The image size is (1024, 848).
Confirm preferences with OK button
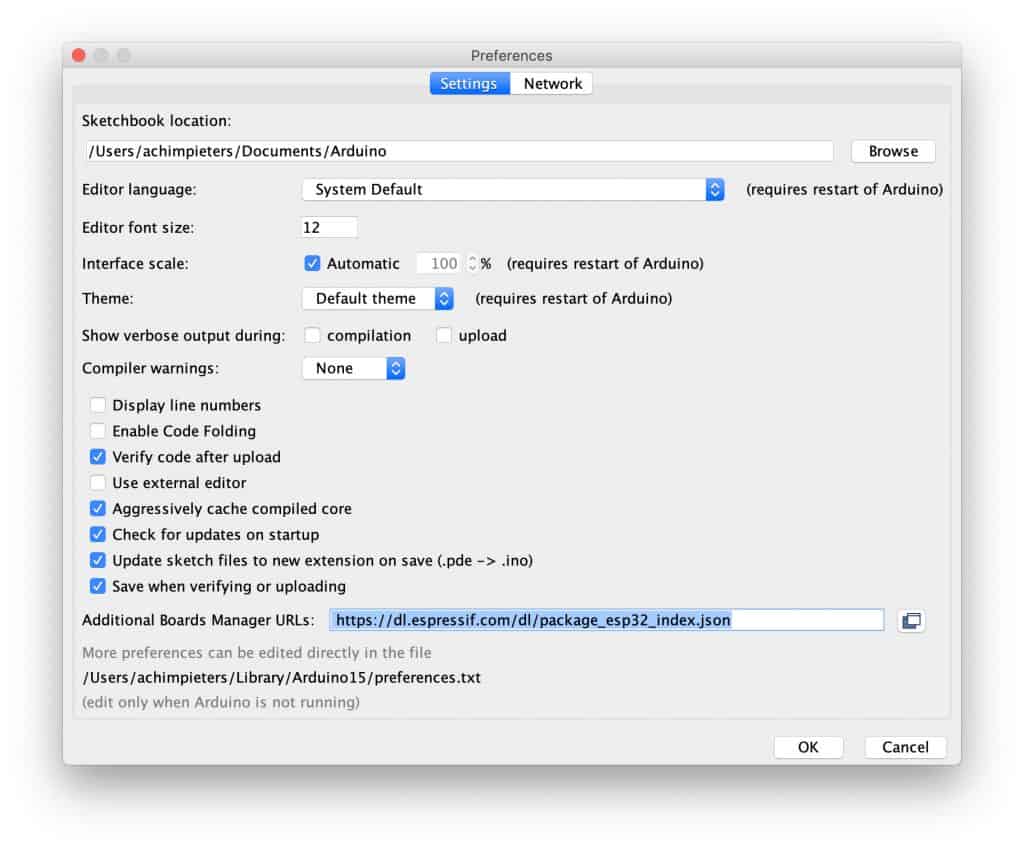point(808,747)
